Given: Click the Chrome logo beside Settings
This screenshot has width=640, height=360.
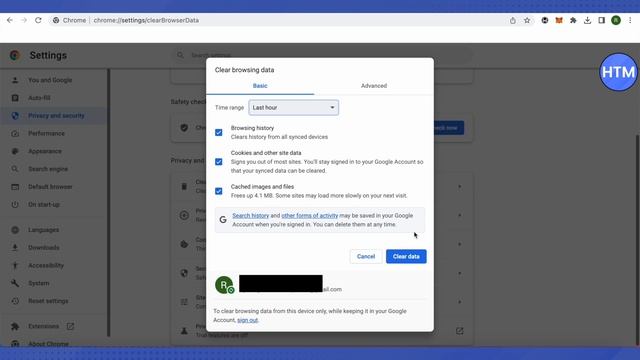Looking at the screenshot, I should (x=15, y=55).
